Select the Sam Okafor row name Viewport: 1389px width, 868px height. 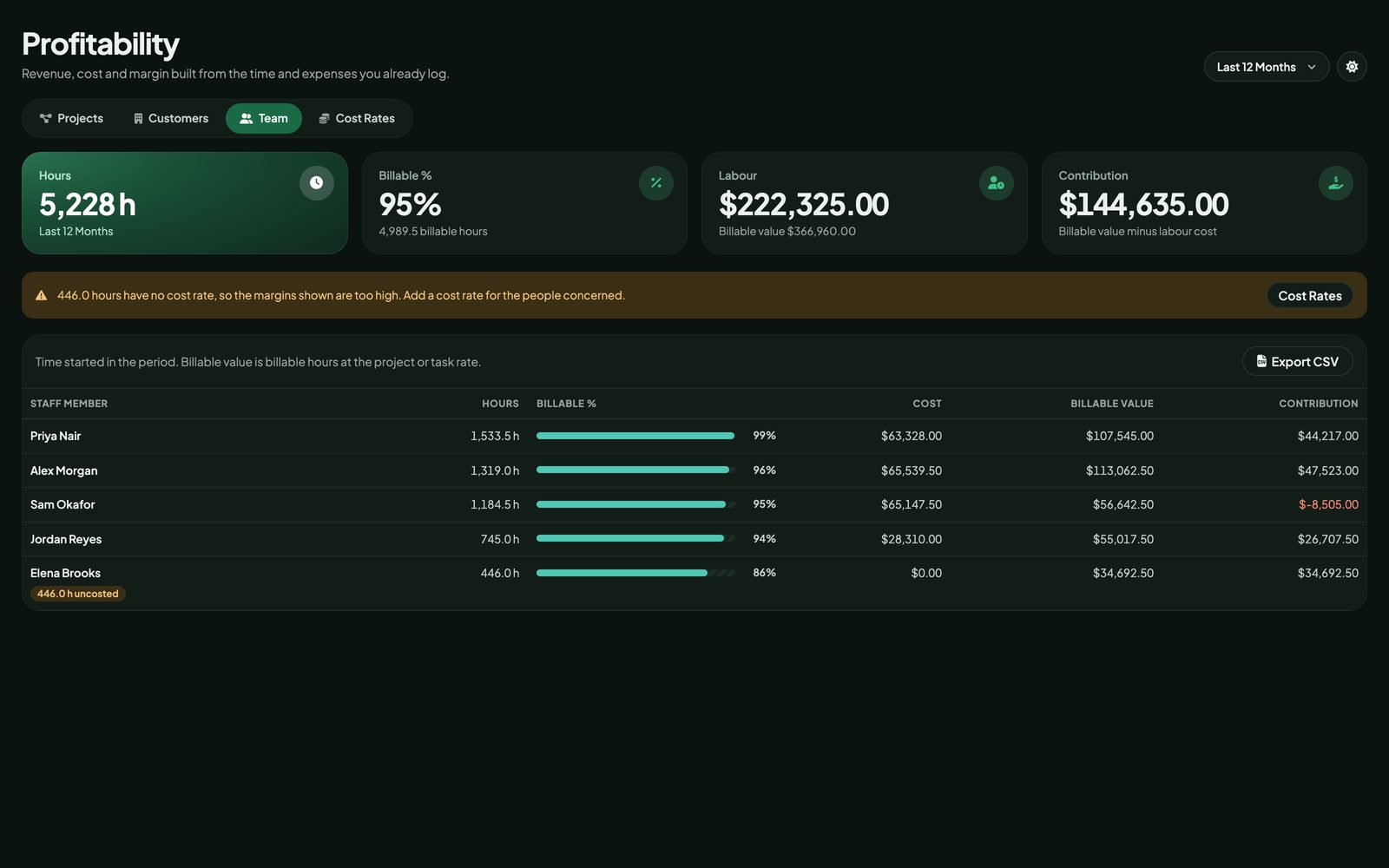click(x=63, y=504)
